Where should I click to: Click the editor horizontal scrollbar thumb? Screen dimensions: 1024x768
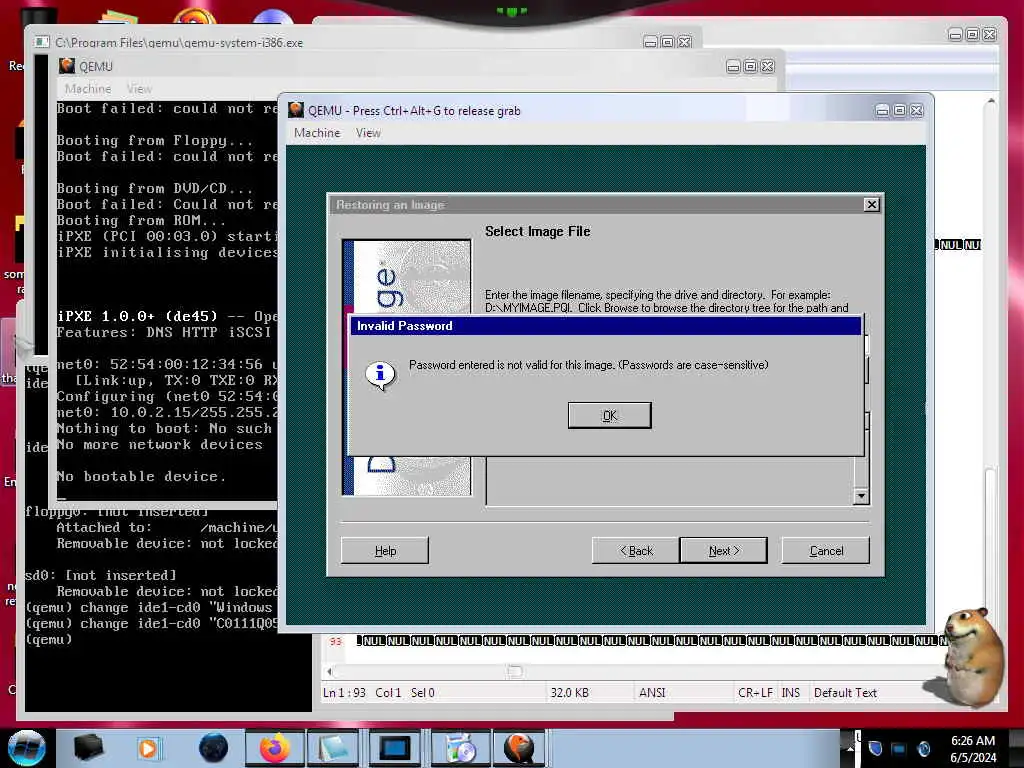click(515, 671)
